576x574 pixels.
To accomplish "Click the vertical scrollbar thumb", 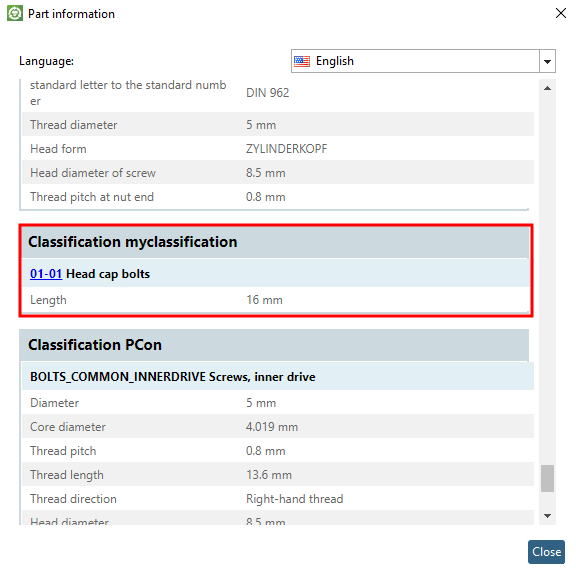I will pyautogui.click(x=547, y=478).
